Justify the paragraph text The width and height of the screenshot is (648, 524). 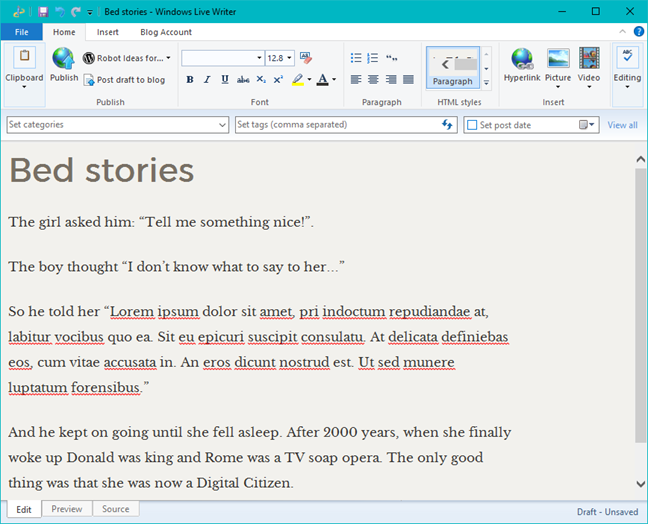coord(408,79)
